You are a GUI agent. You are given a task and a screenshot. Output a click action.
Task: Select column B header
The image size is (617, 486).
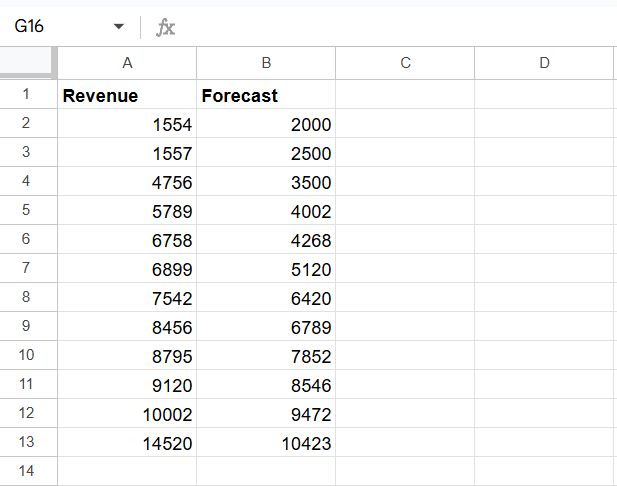pos(266,63)
